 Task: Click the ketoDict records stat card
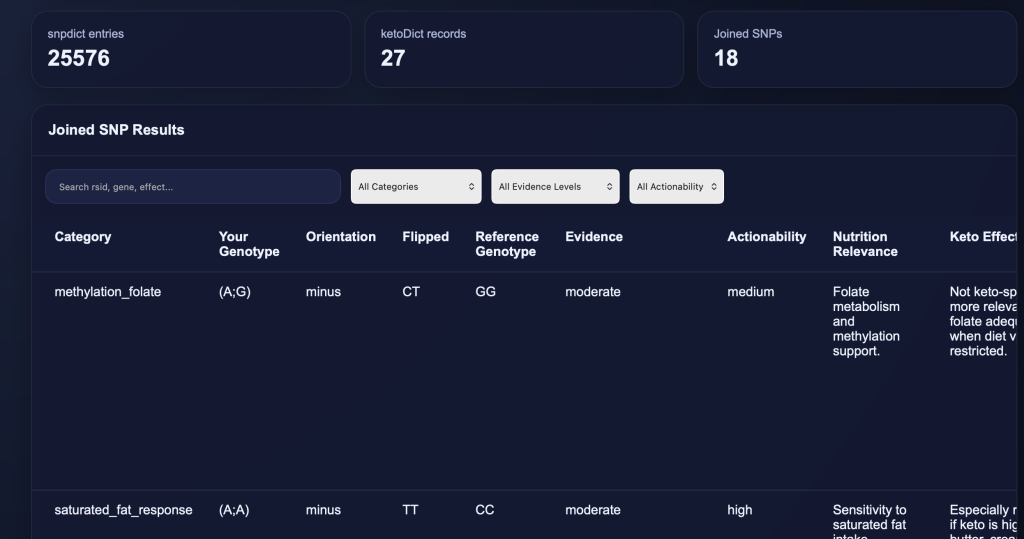pyautogui.click(x=523, y=49)
